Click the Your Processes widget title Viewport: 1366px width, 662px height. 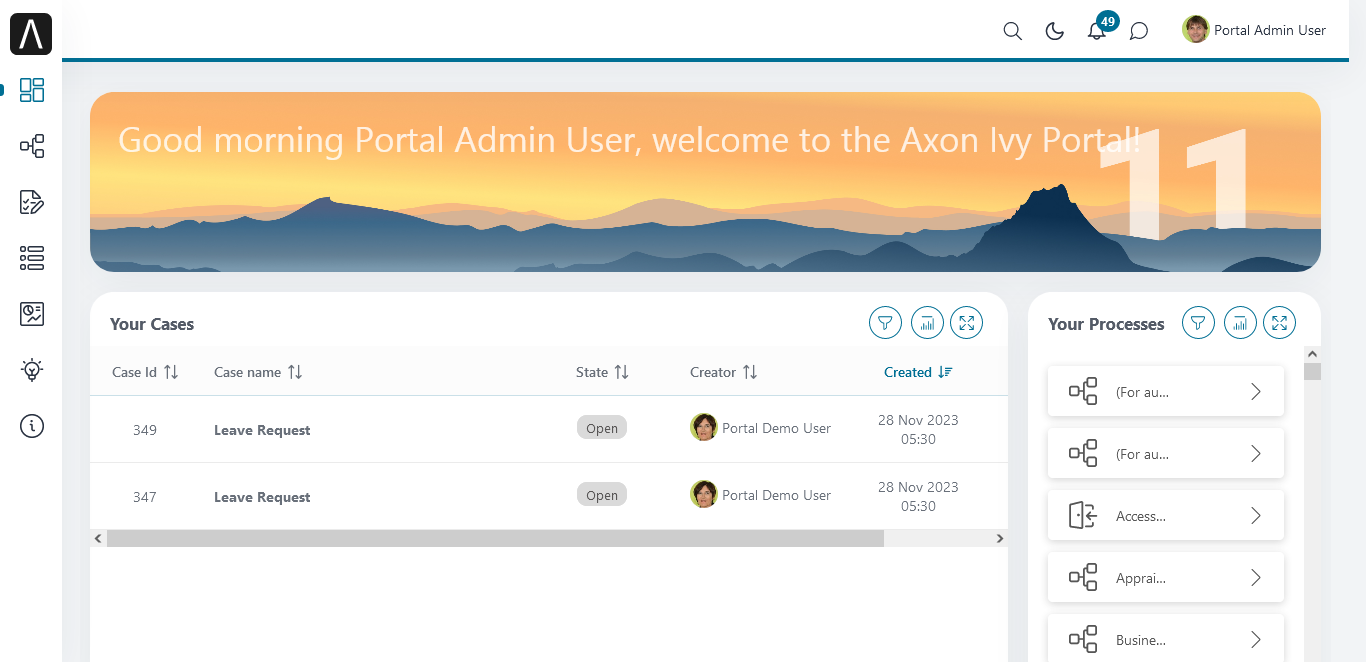[x=1106, y=324]
